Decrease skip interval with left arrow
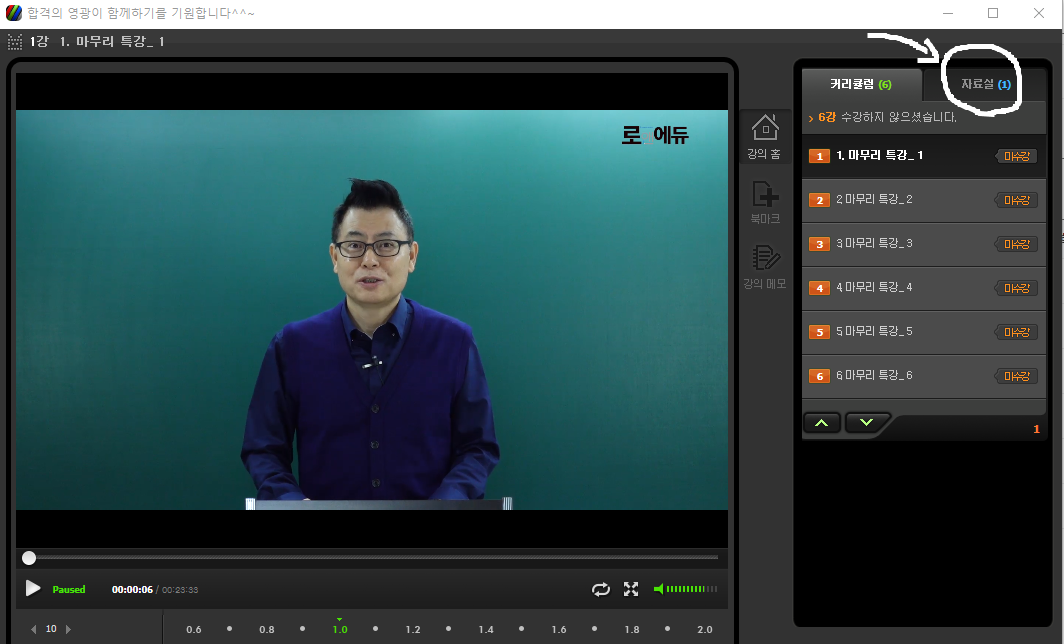 coord(34,629)
